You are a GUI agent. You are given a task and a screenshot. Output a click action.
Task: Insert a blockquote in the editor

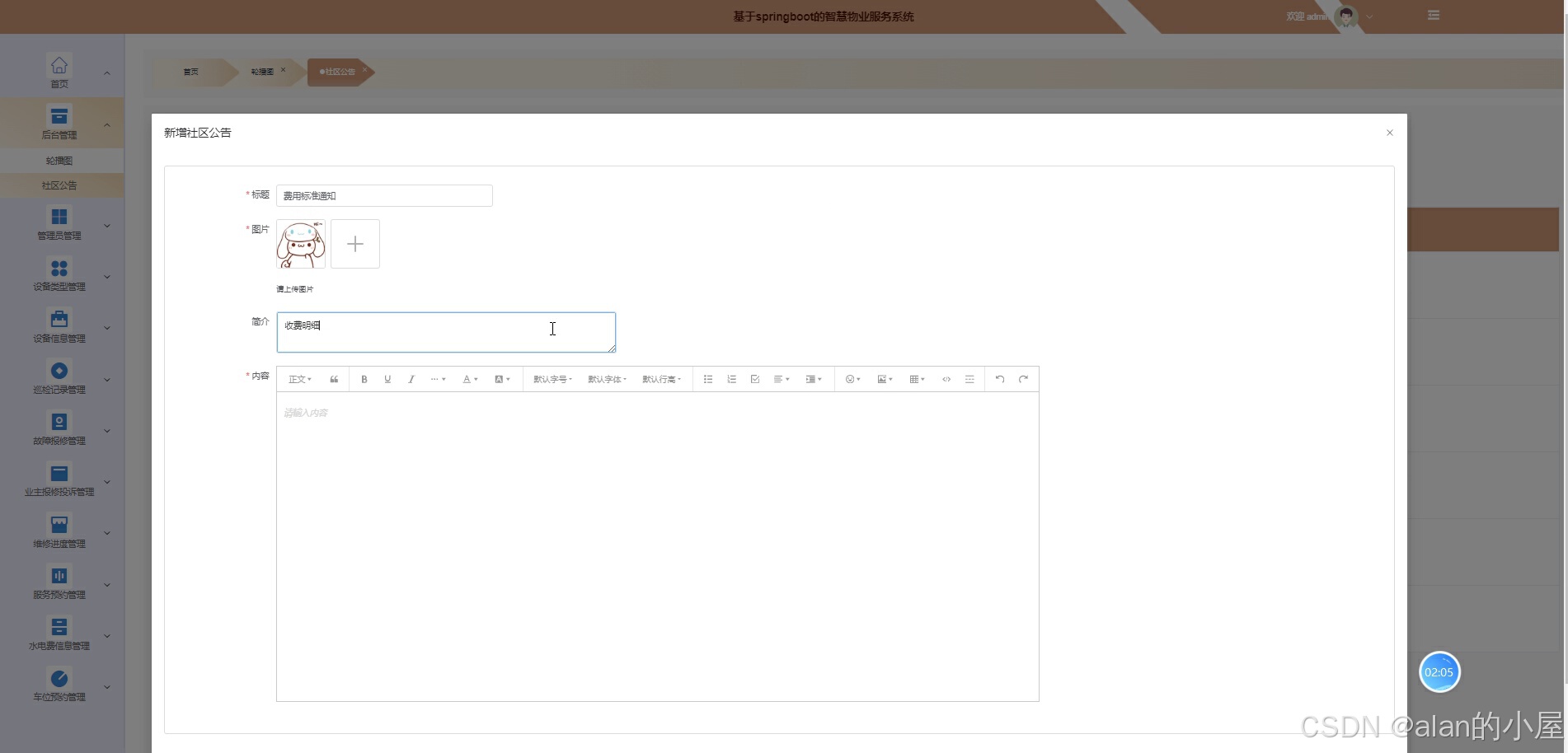334,379
